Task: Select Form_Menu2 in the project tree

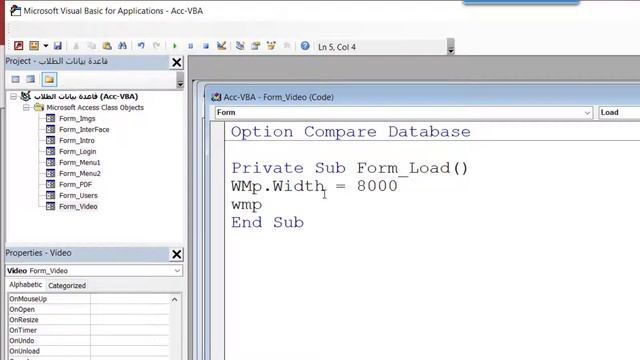Action: [80, 173]
